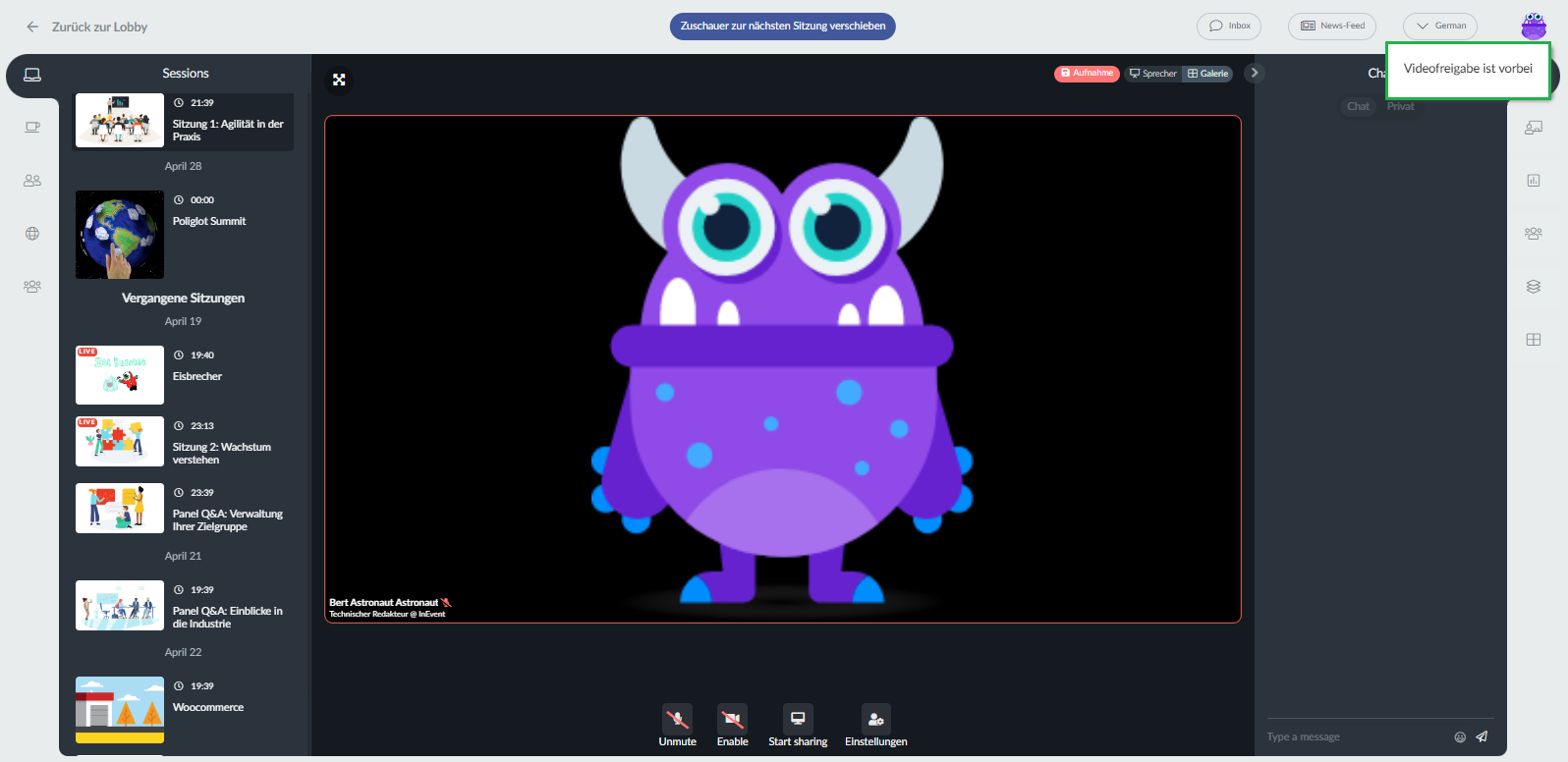The width and height of the screenshot is (1568, 762).
Task: Click Zuschauer zur nächsten Sitzung verschieben
Action: tap(783, 27)
